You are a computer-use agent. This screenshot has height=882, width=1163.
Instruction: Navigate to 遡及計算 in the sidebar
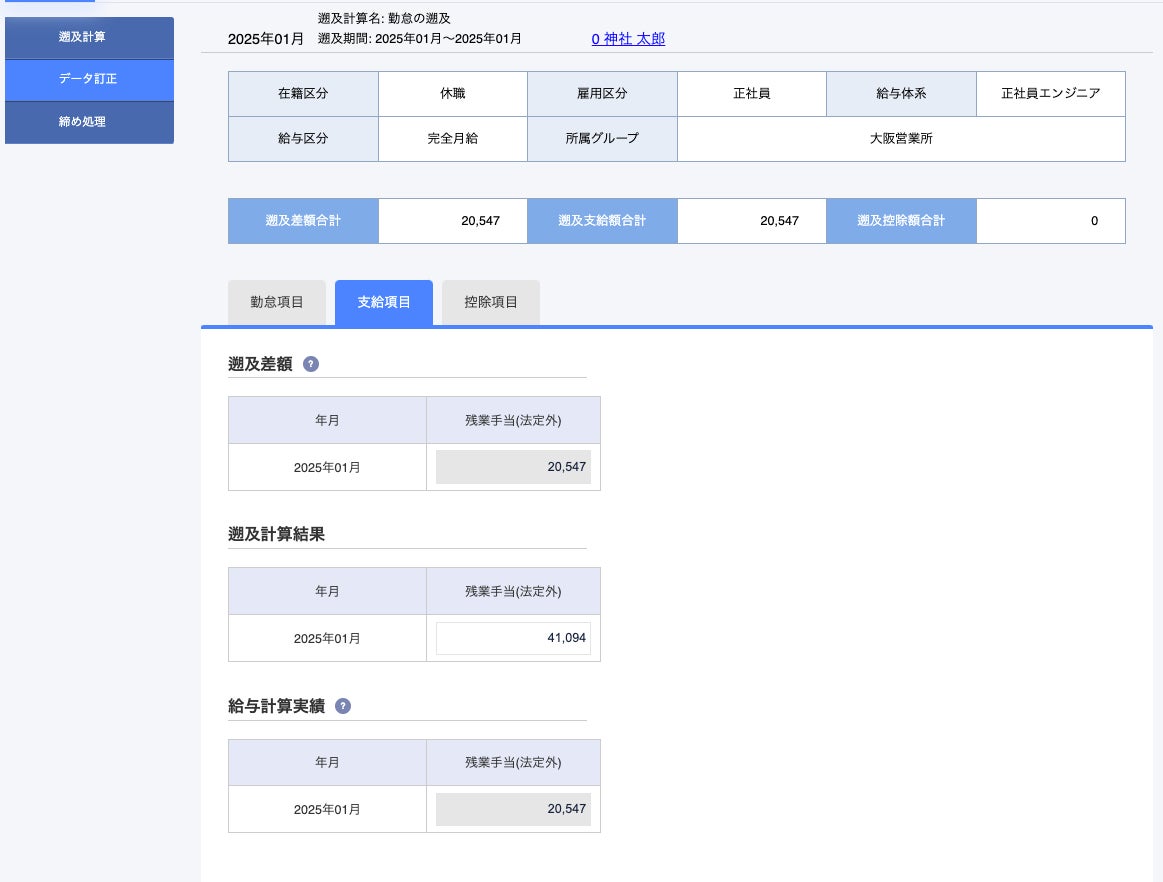tap(89, 38)
